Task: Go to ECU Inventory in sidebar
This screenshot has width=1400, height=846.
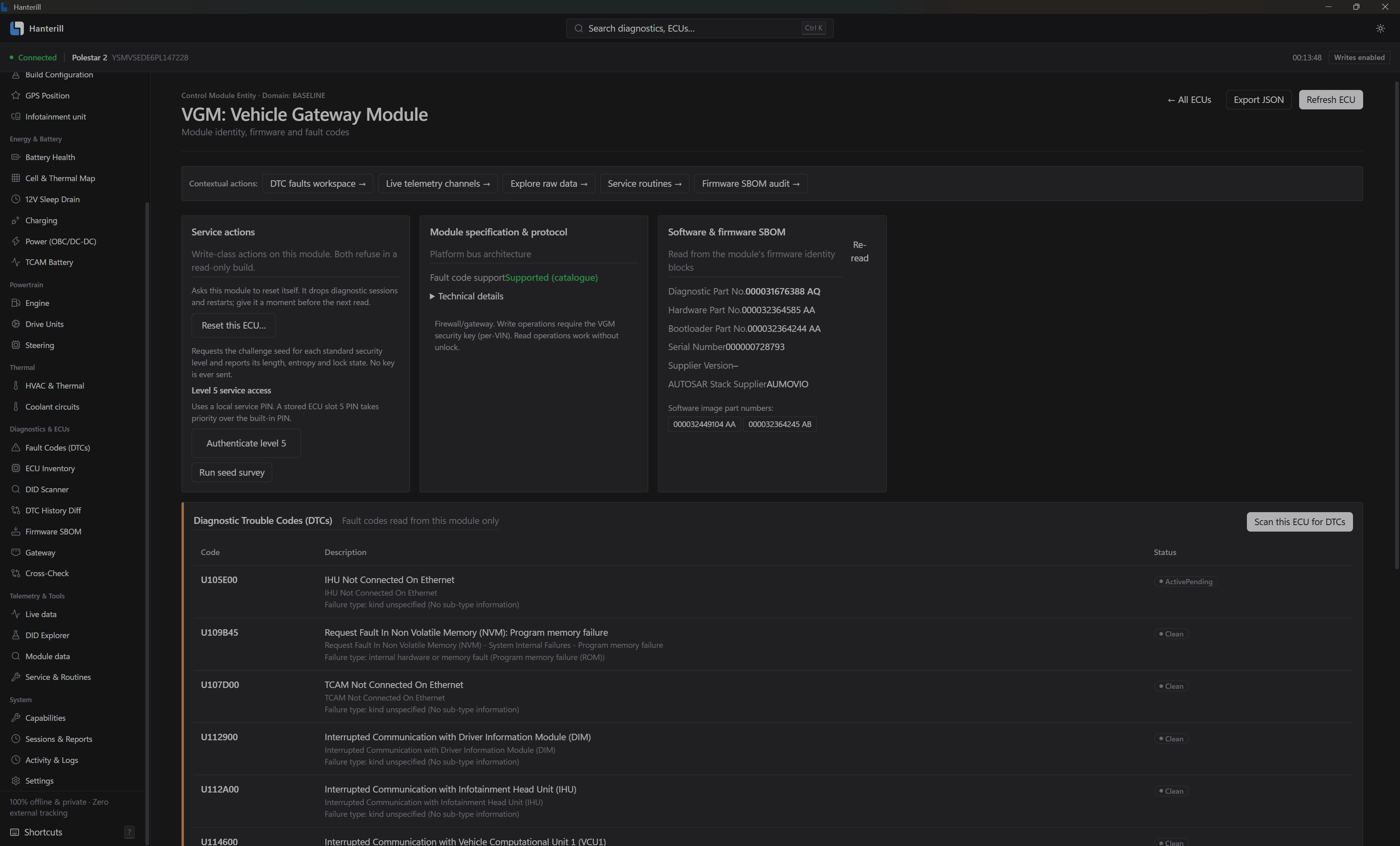Action: [x=50, y=468]
